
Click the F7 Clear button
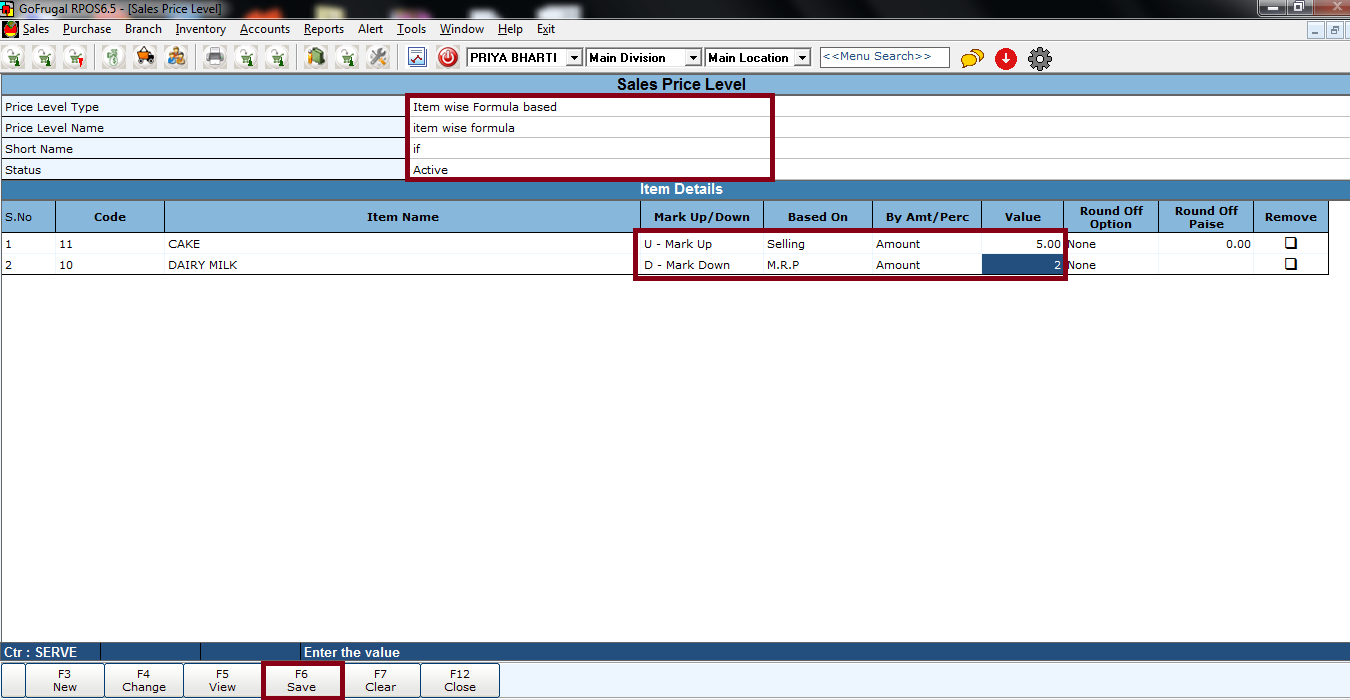(x=381, y=680)
